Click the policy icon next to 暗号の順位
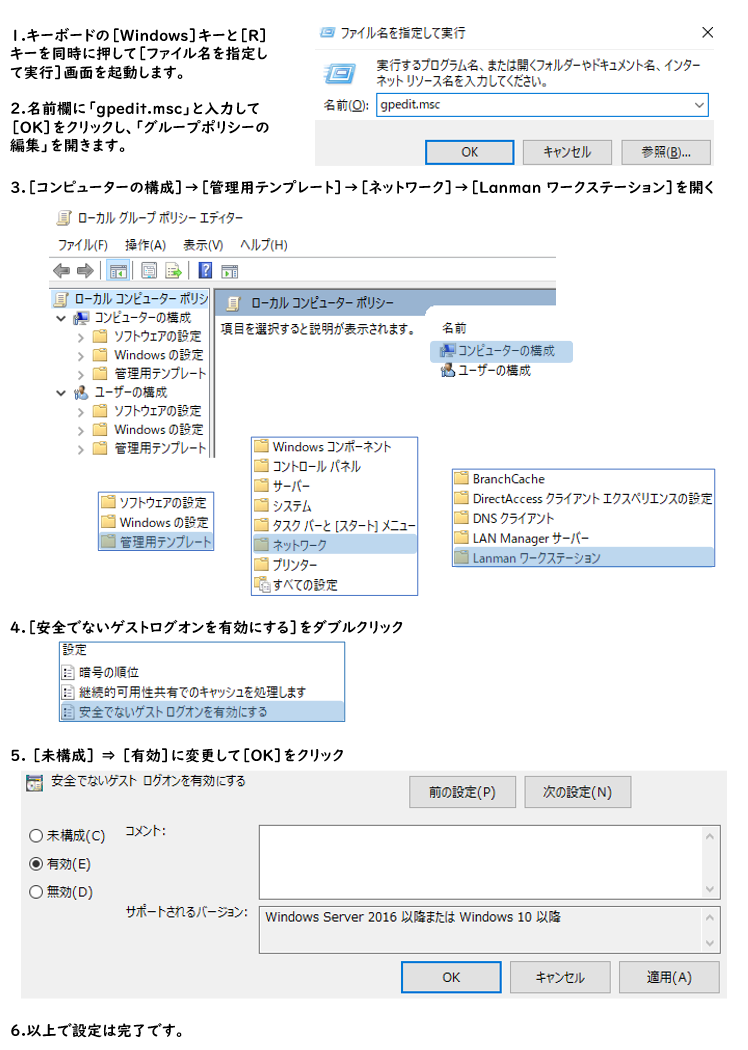The height and width of the screenshot is (1050, 748). click(68, 672)
